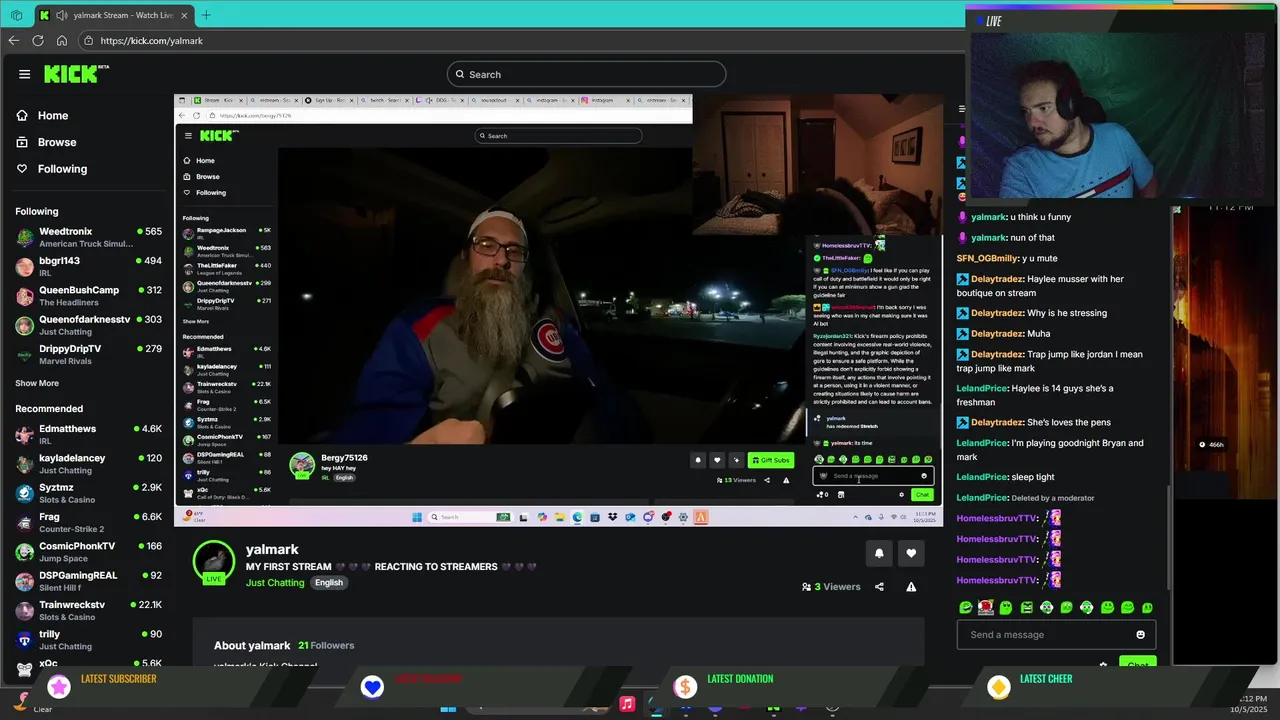The width and height of the screenshot is (1280, 720).
Task: Click the Browse sidebar icon
Action: point(22,142)
